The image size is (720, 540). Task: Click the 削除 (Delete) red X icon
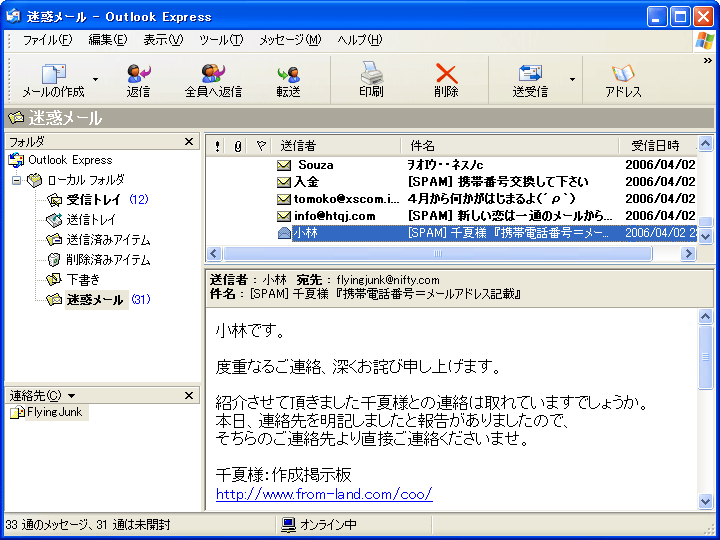[446, 73]
